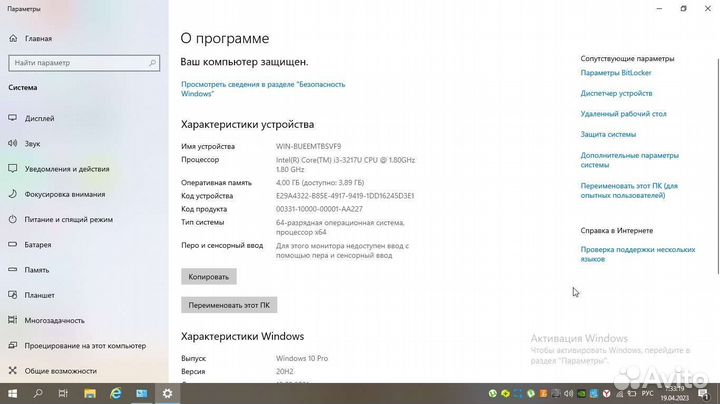This screenshot has height=404, width=720.
Task: Click the 20H2 version value
Action: pyautogui.click(x=285, y=371)
